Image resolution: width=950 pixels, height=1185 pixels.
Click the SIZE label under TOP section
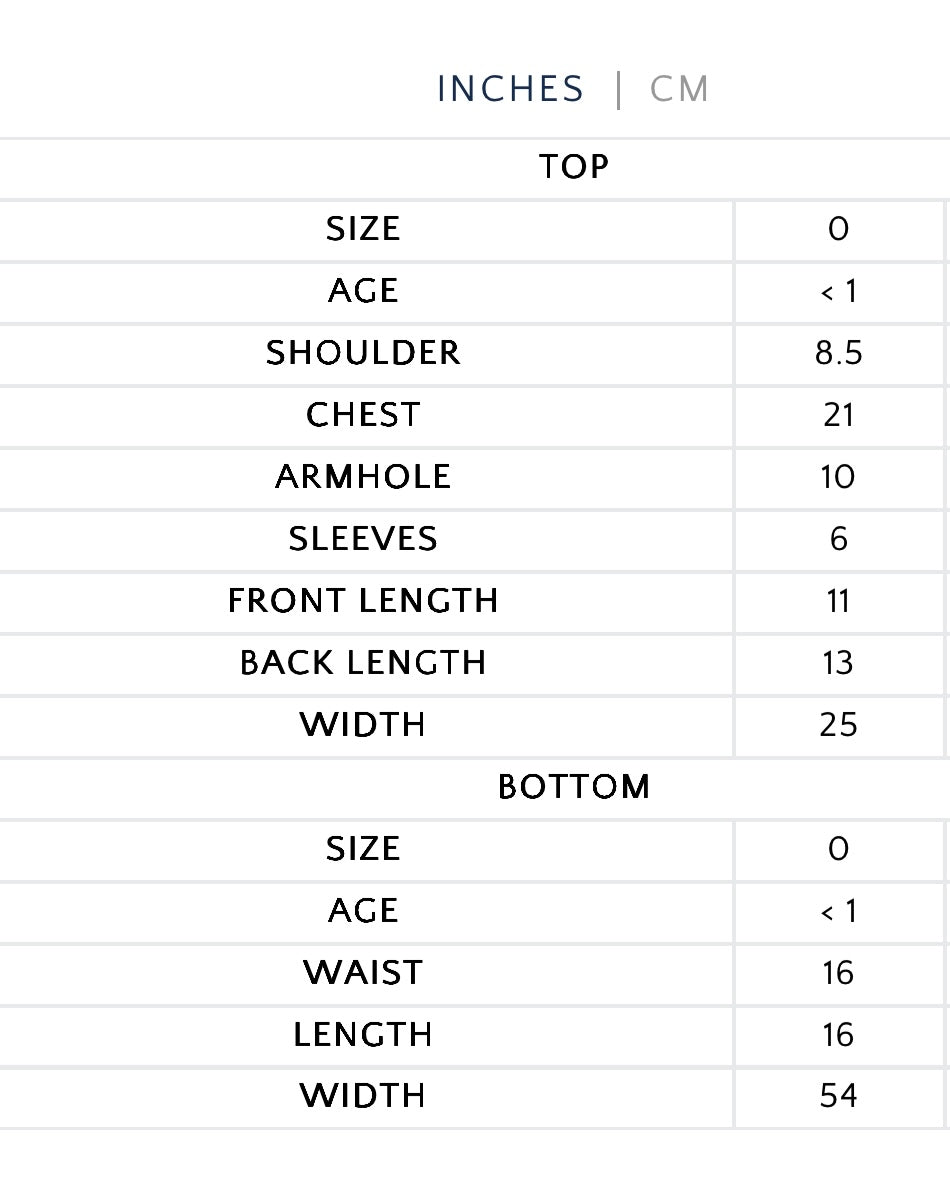363,229
